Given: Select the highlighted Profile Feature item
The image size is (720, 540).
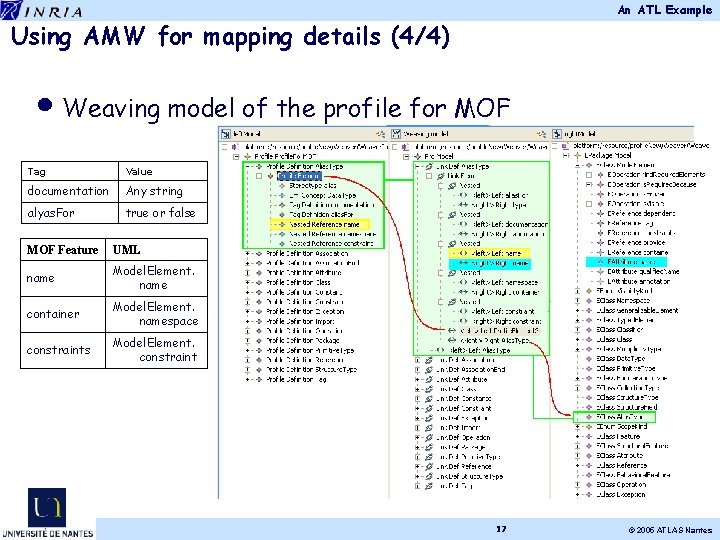Looking at the screenshot, I should point(299,176).
